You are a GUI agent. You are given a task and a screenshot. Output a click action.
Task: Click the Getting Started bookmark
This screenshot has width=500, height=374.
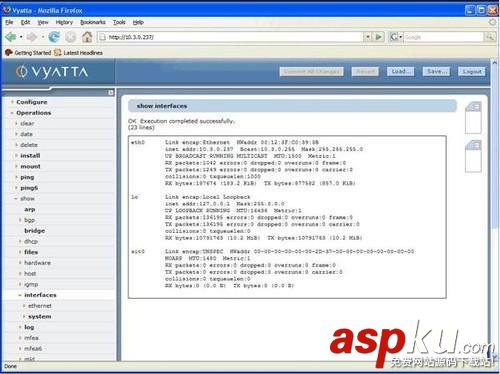pos(28,53)
